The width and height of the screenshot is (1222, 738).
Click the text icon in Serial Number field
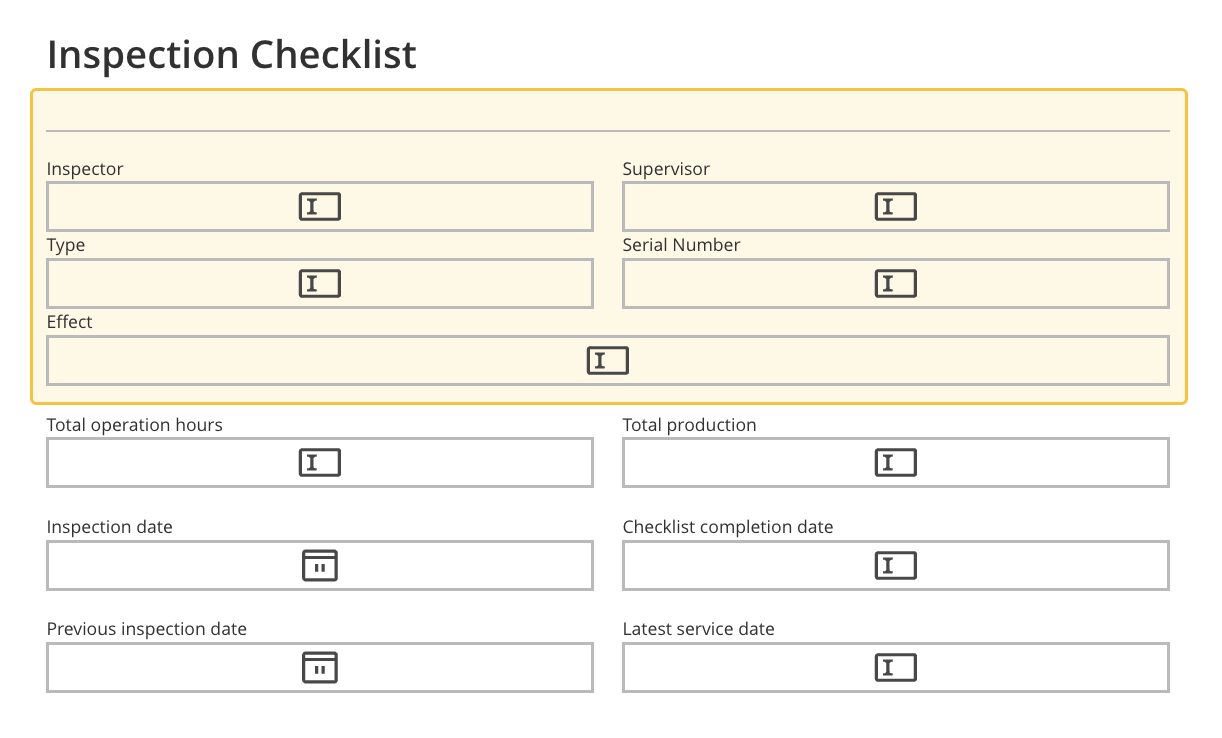896,284
